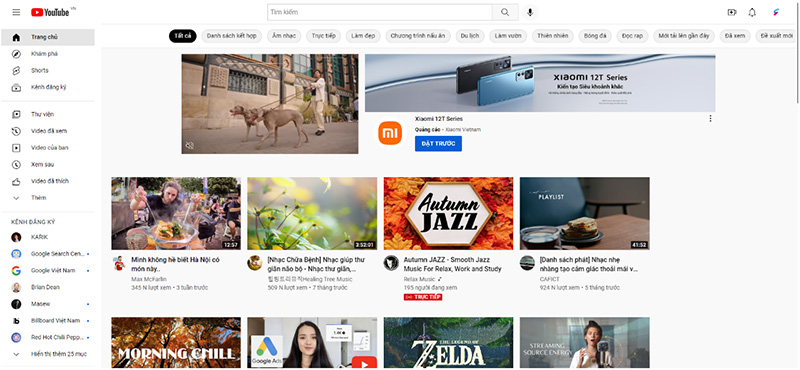Viewport: 800px width, 370px height.
Task: Click the Xiaomi Mi logo
Action: [x=390, y=133]
